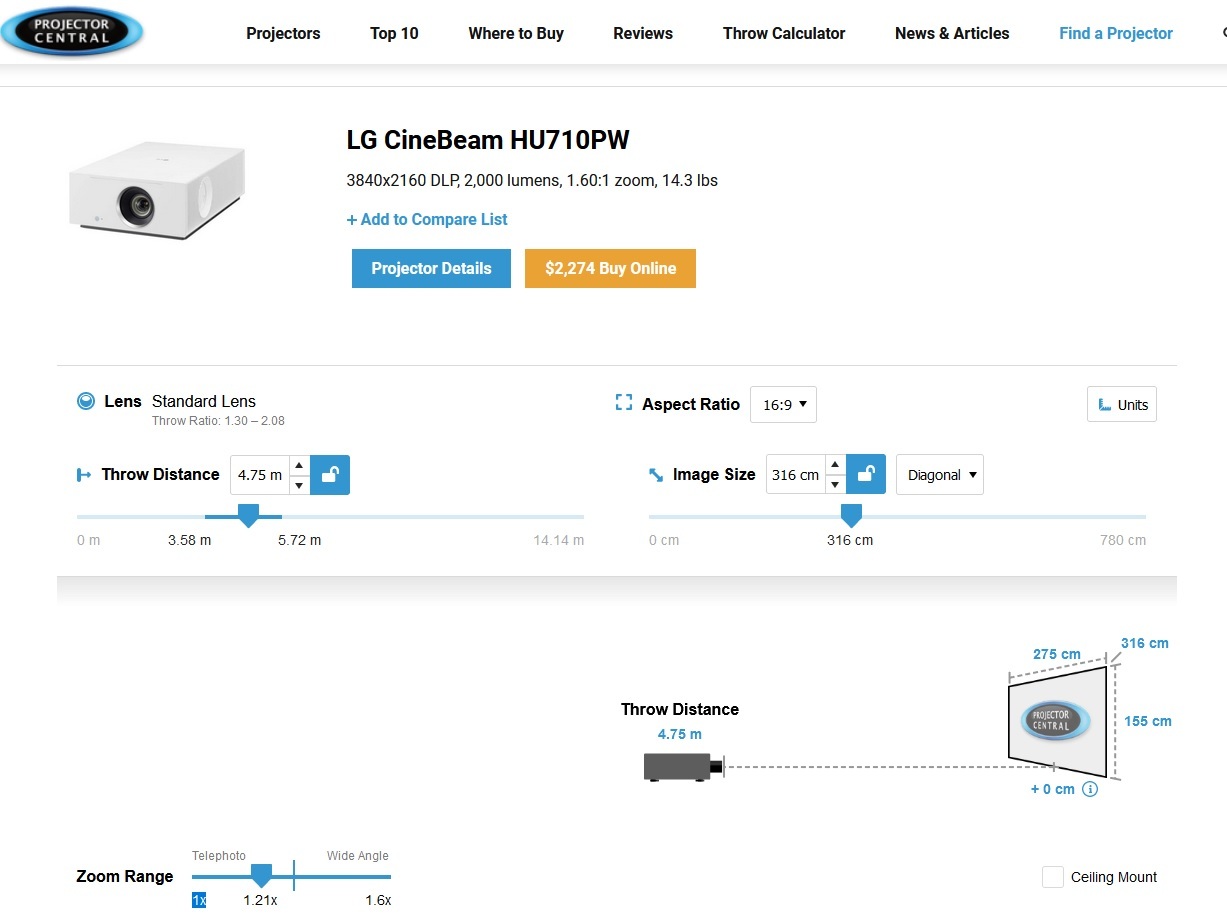
Task: Increase Image Size with up stepper
Action: coord(835,466)
